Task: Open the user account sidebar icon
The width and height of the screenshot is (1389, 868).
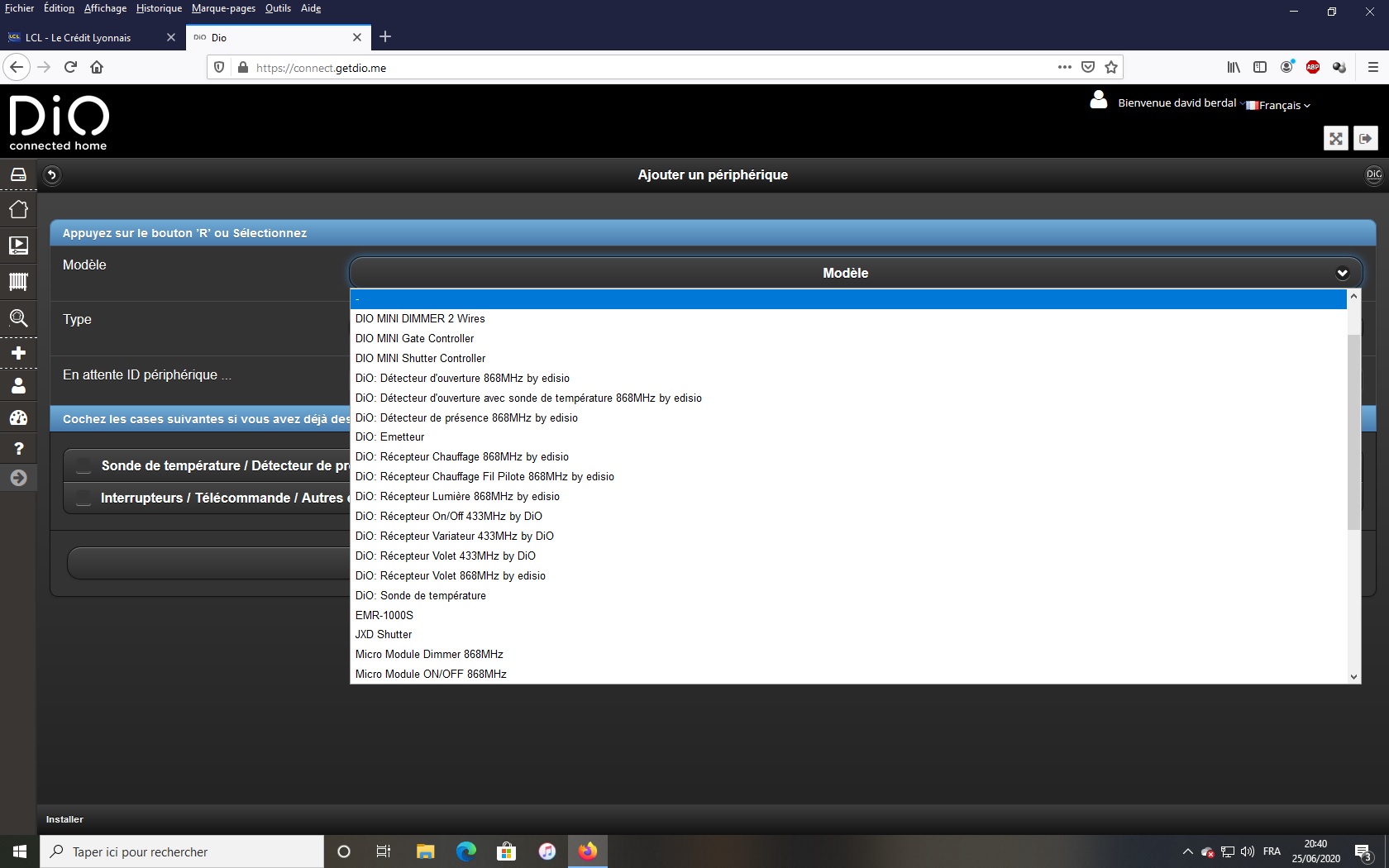Action: click(x=18, y=385)
